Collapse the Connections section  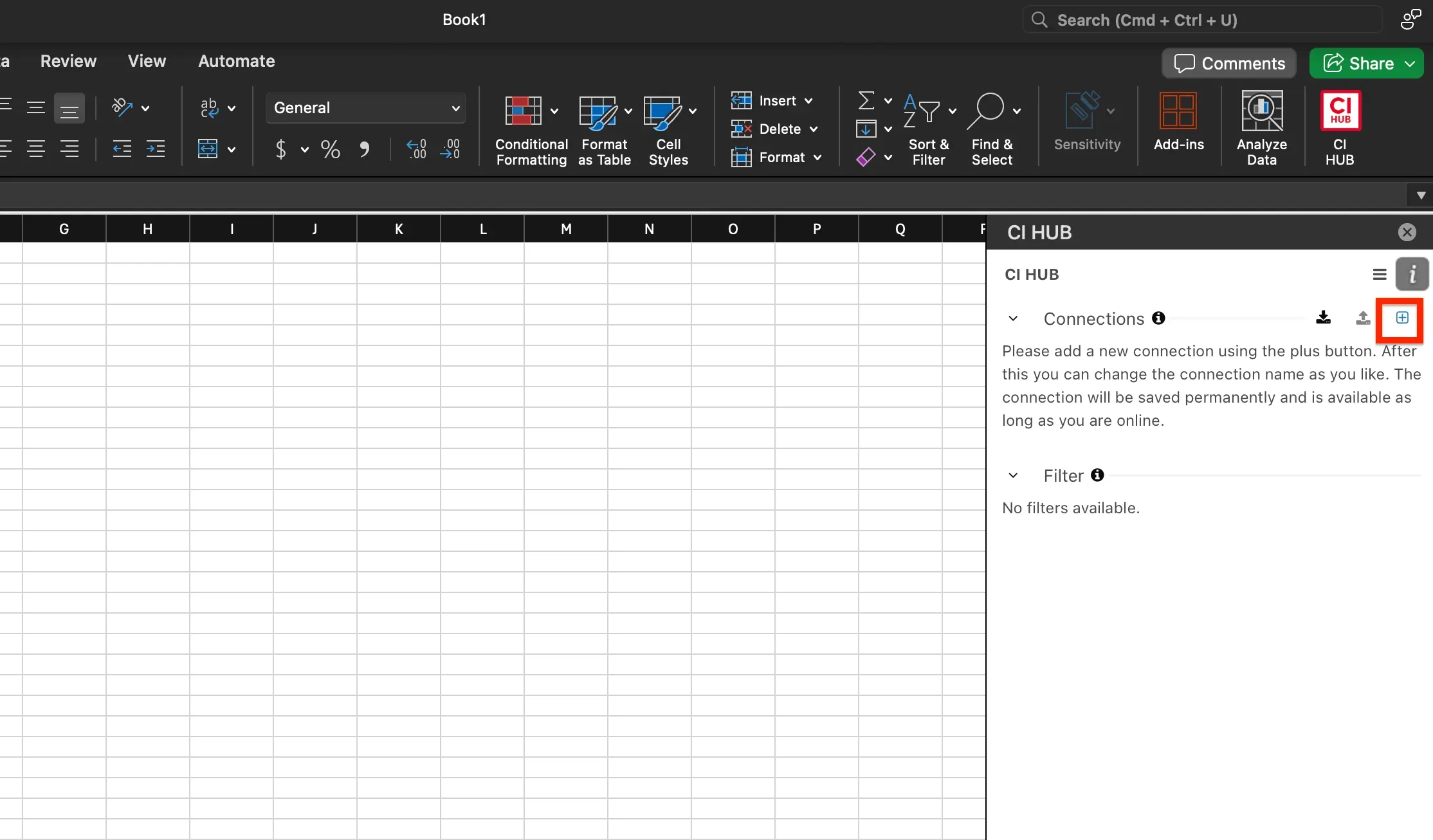point(1013,318)
